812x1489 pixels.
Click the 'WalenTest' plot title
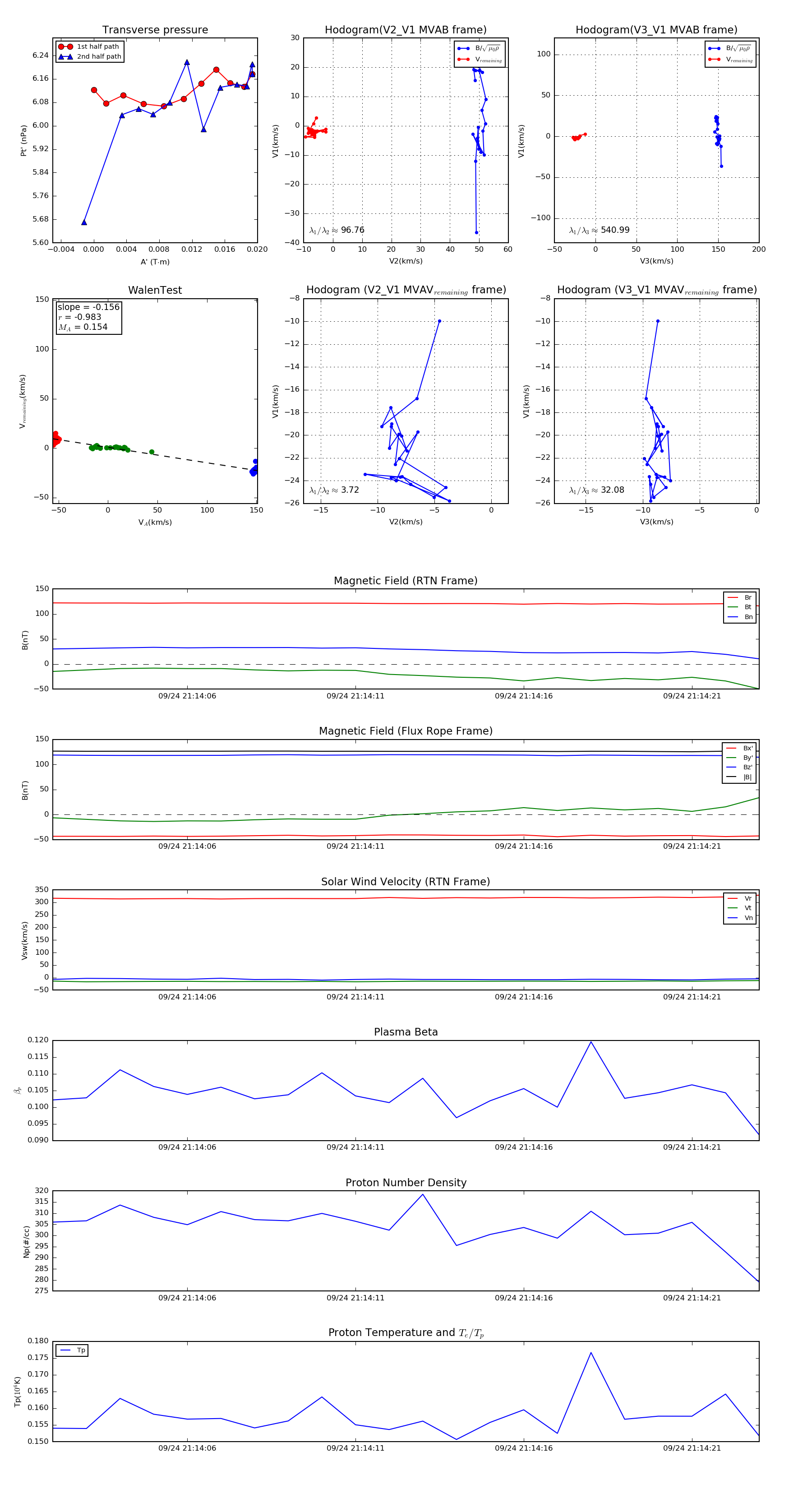click(155, 290)
